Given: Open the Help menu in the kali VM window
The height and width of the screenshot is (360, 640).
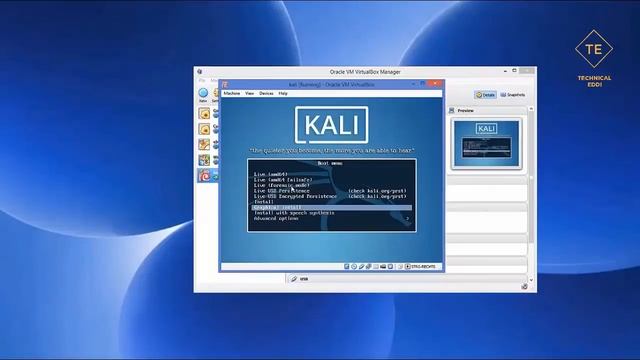Looking at the screenshot, I should pos(283,93).
